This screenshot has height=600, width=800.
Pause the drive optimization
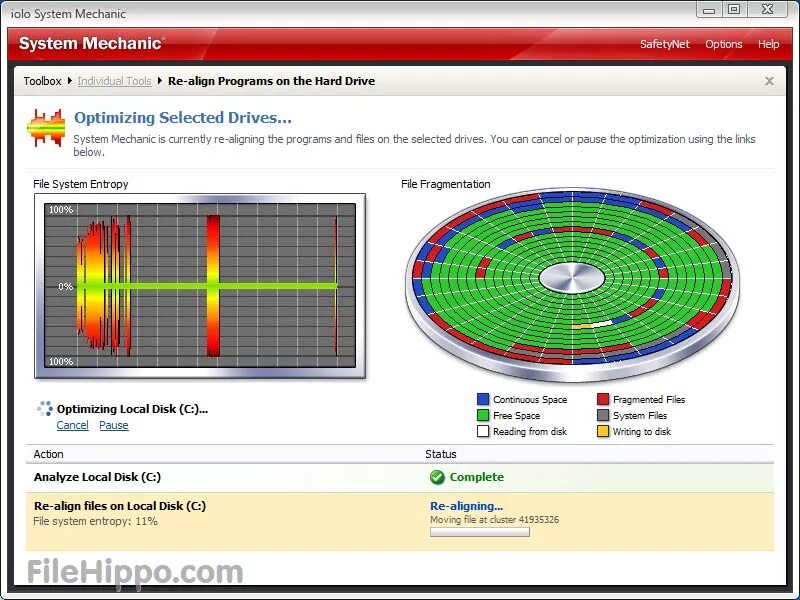114,425
